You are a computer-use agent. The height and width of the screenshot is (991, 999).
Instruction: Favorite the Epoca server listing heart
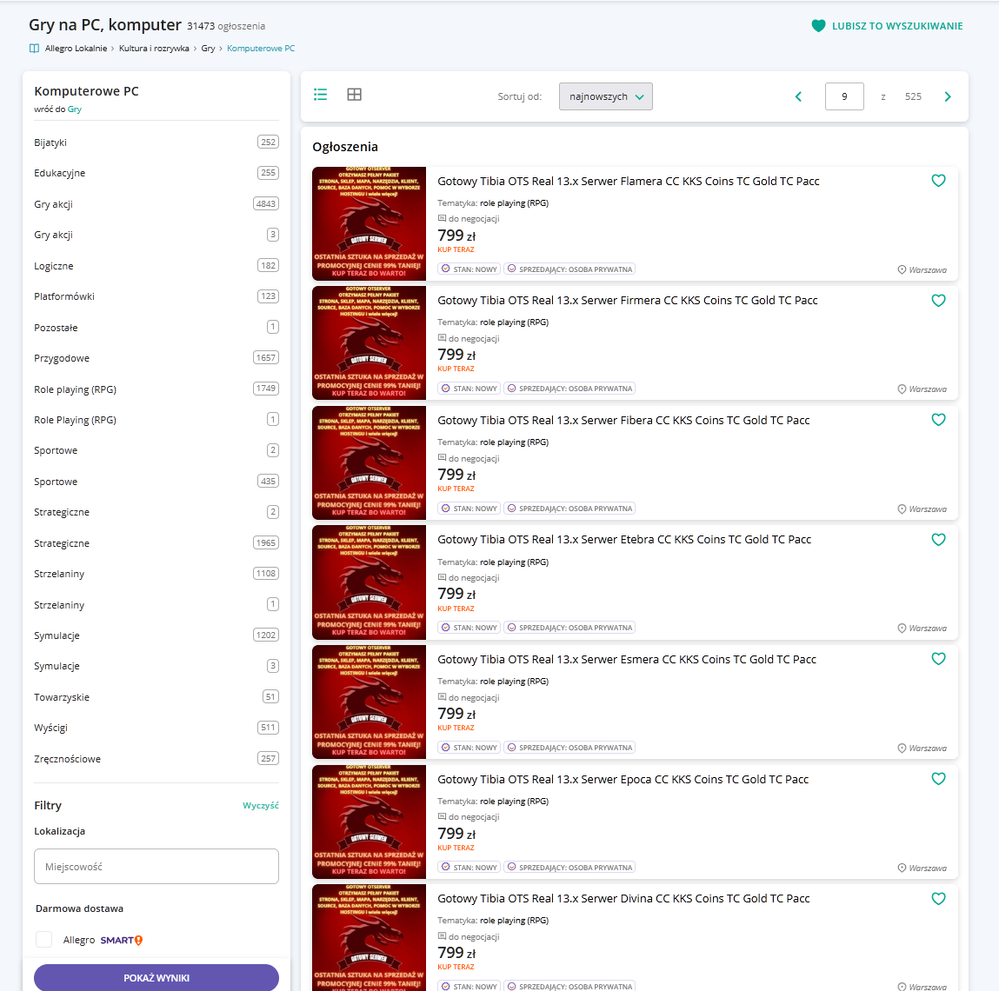click(x=938, y=778)
